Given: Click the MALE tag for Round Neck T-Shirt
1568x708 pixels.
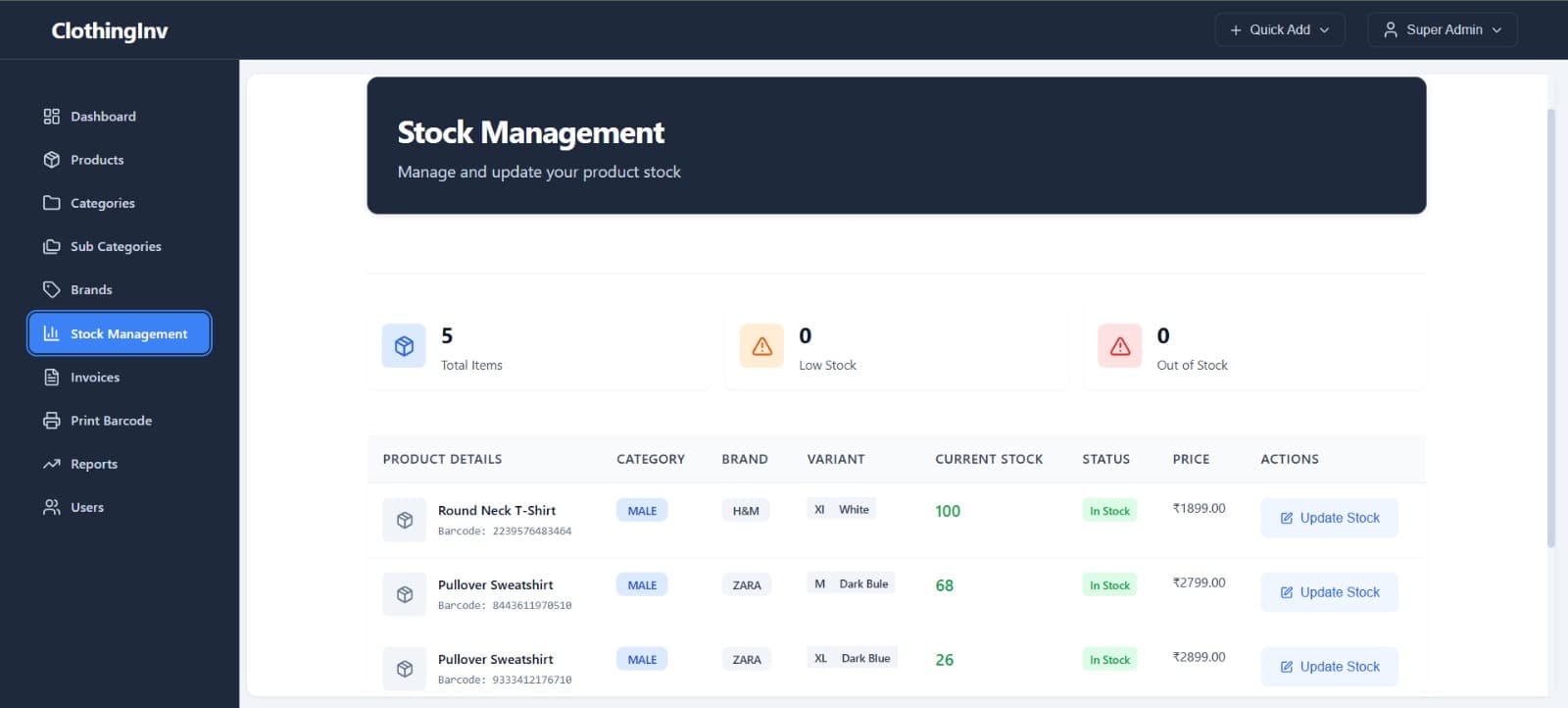Looking at the screenshot, I should [642, 511].
